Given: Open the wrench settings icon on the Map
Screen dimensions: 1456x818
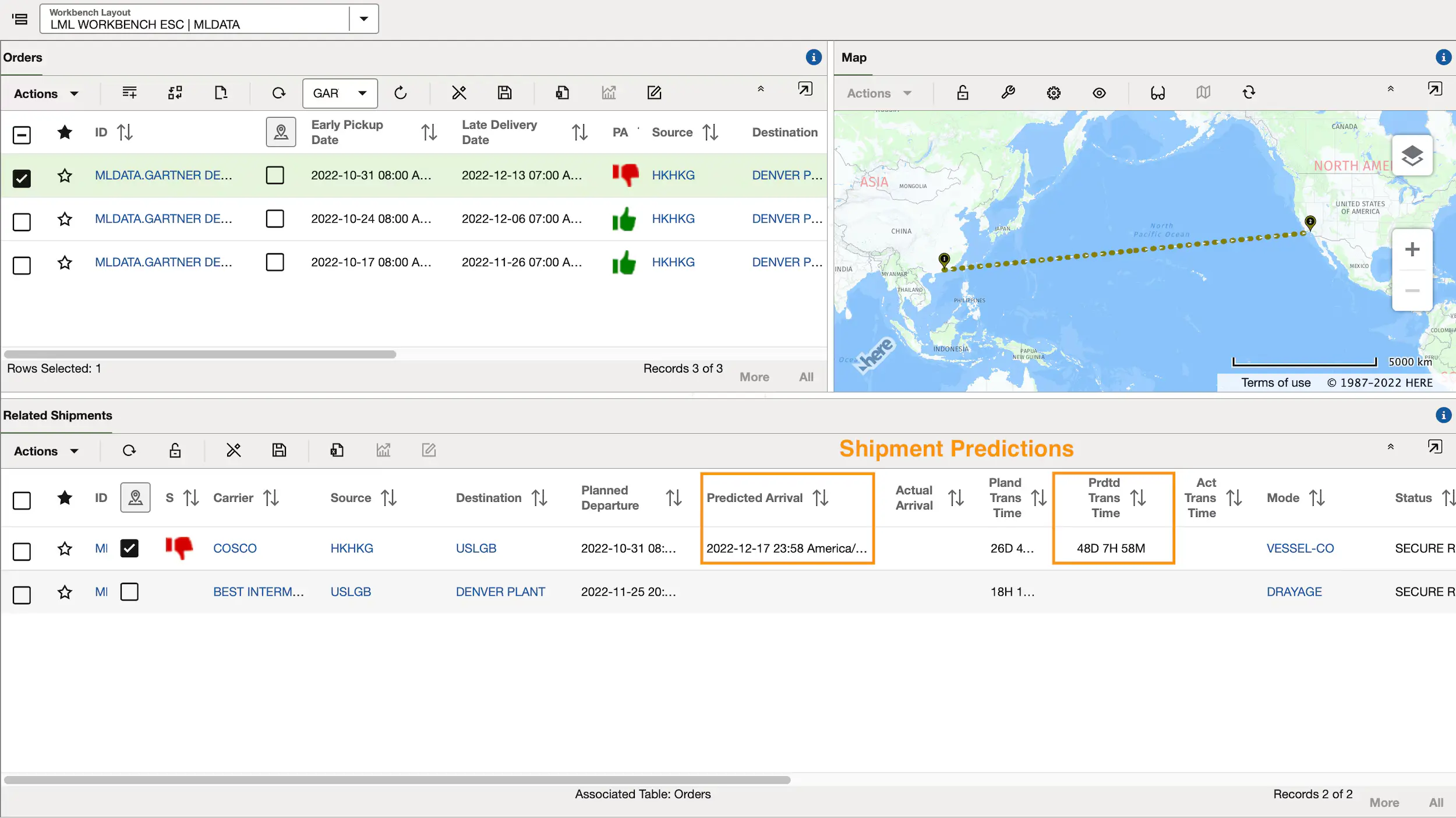Looking at the screenshot, I should [x=1008, y=93].
